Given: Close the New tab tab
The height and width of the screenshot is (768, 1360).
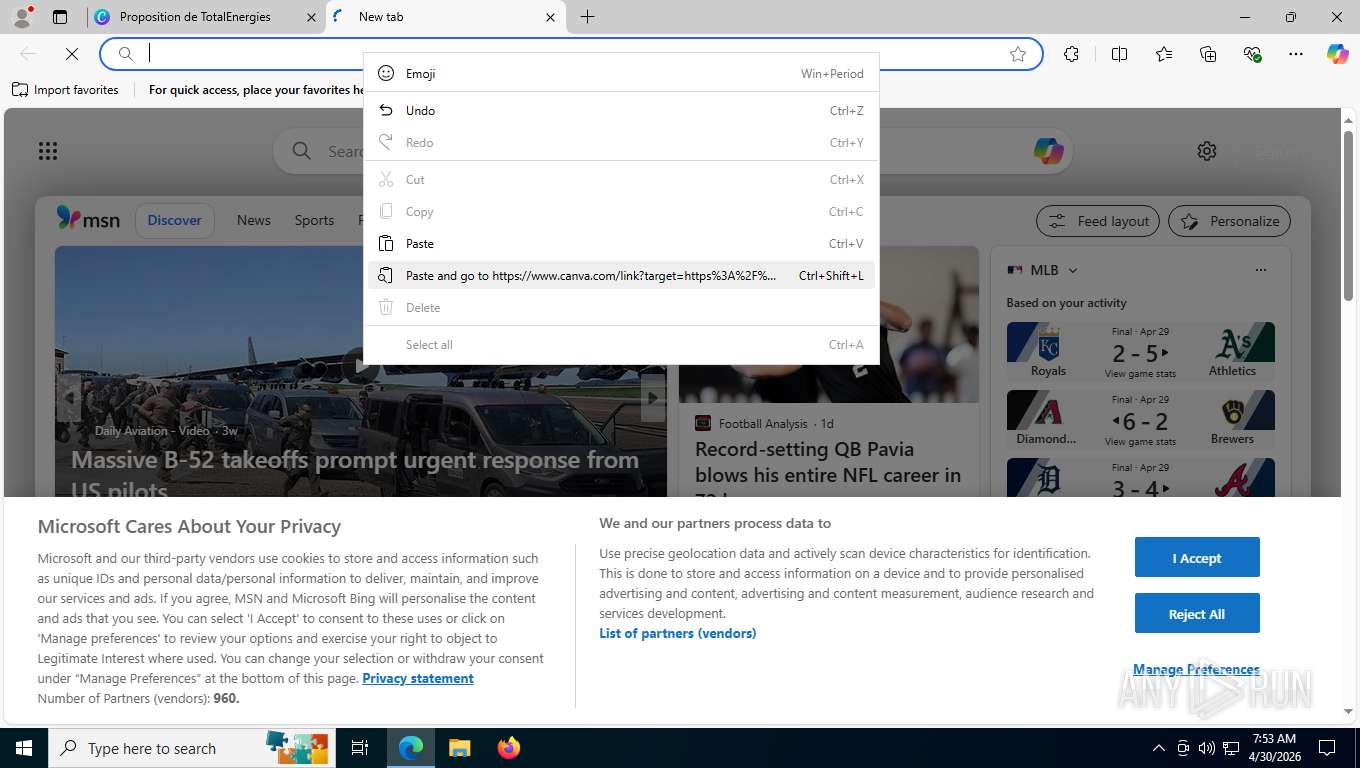Looking at the screenshot, I should point(550,17).
